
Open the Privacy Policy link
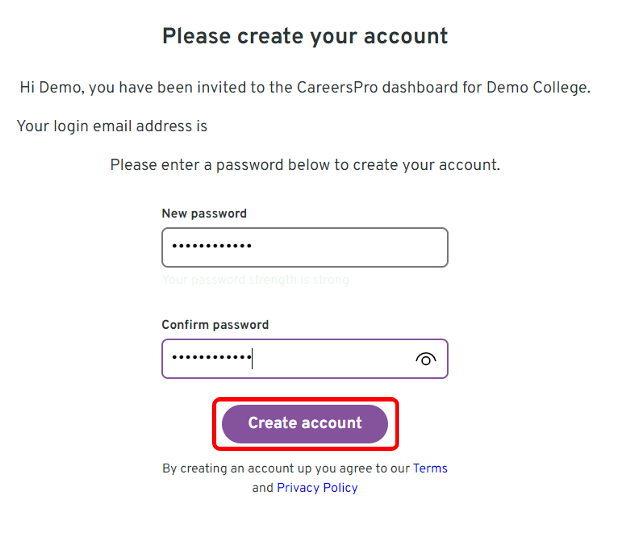pos(317,488)
